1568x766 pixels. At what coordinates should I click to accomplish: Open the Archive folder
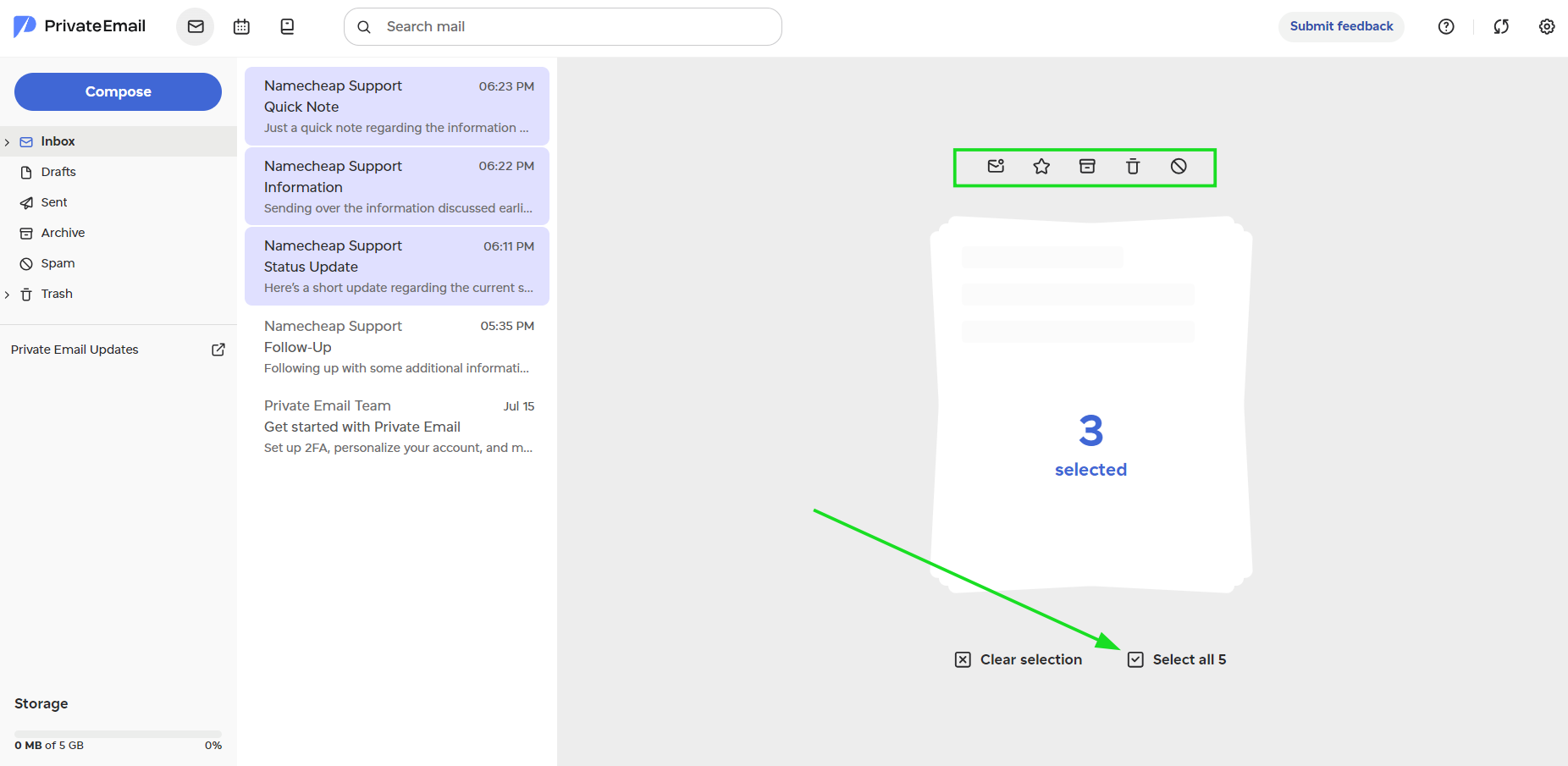tap(119, 233)
